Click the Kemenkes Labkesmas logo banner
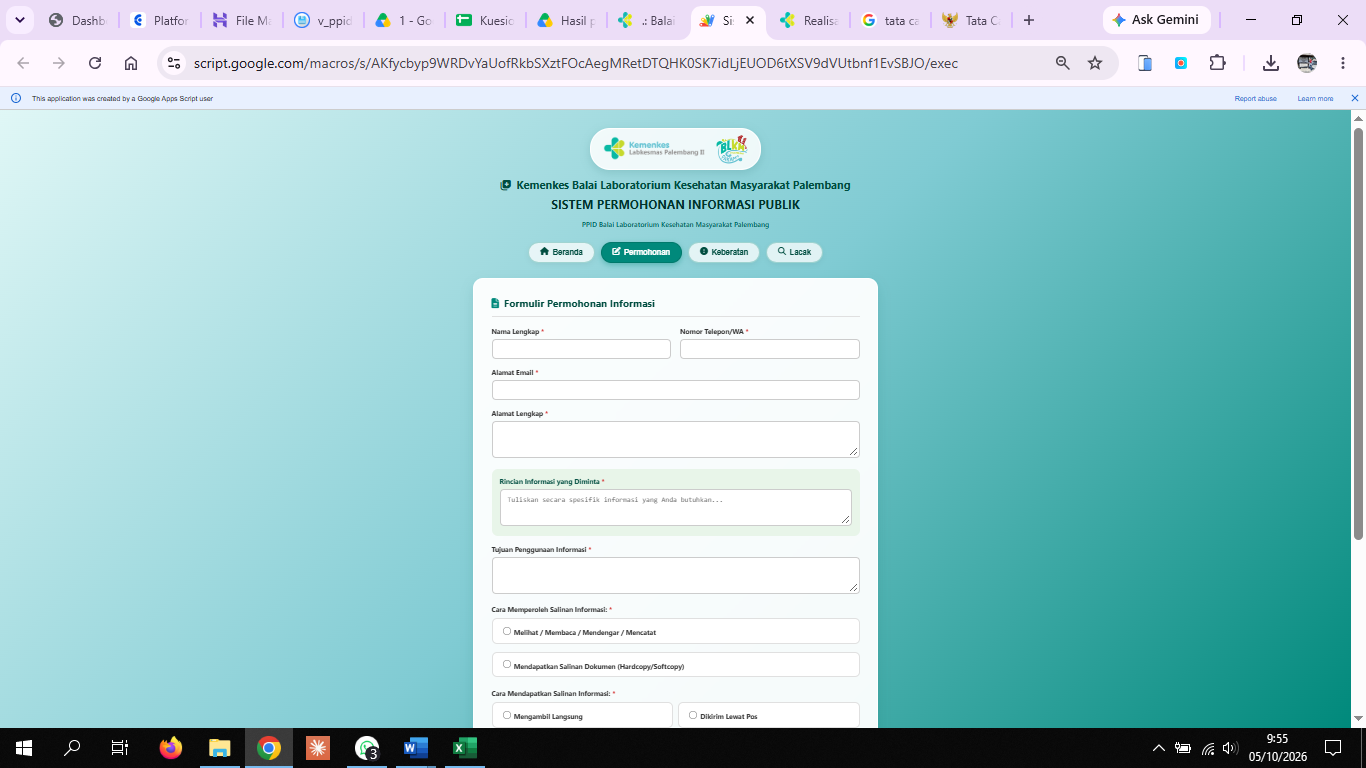Viewport: 1366px width, 768px height. tap(675, 149)
